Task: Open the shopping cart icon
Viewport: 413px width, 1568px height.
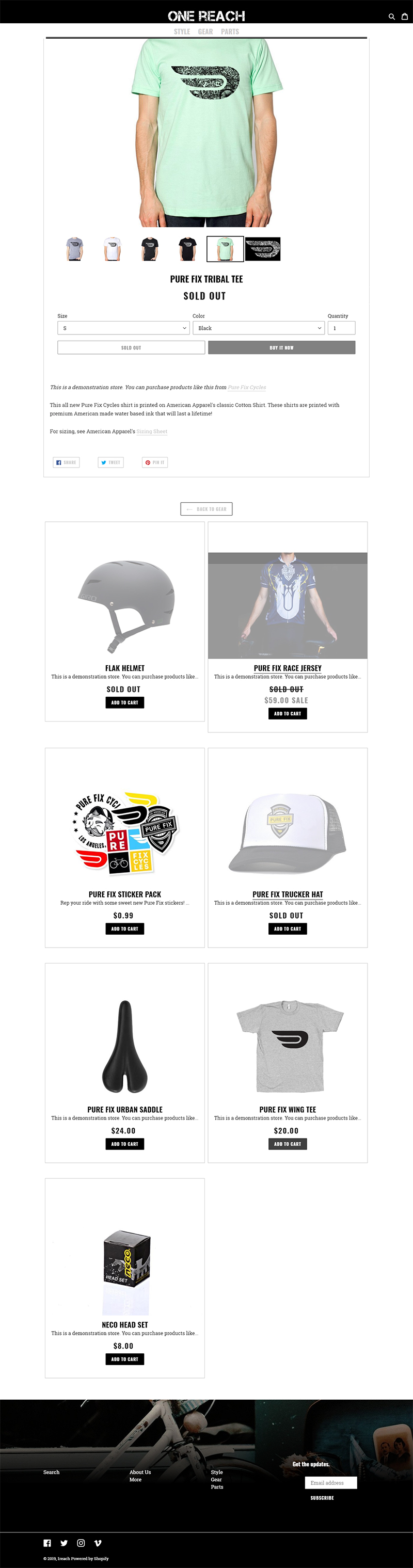Action: coord(404,17)
